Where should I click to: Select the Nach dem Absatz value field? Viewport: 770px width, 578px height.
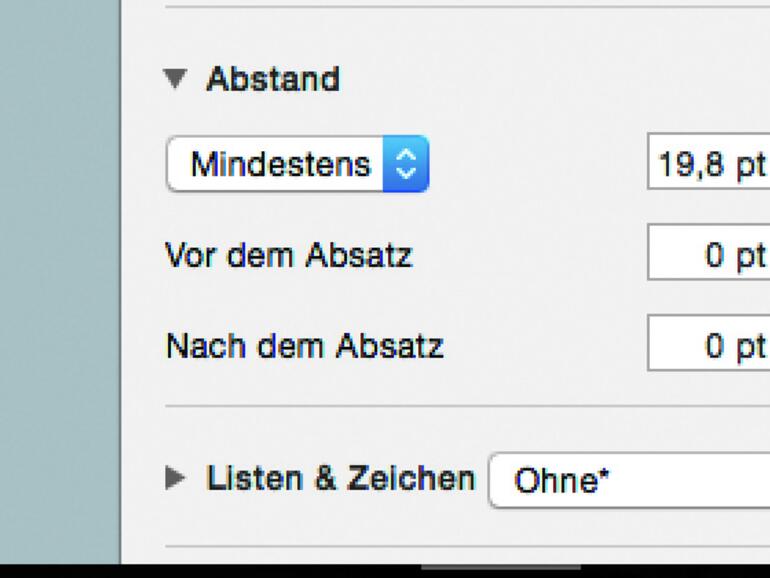[x=708, y=346]
